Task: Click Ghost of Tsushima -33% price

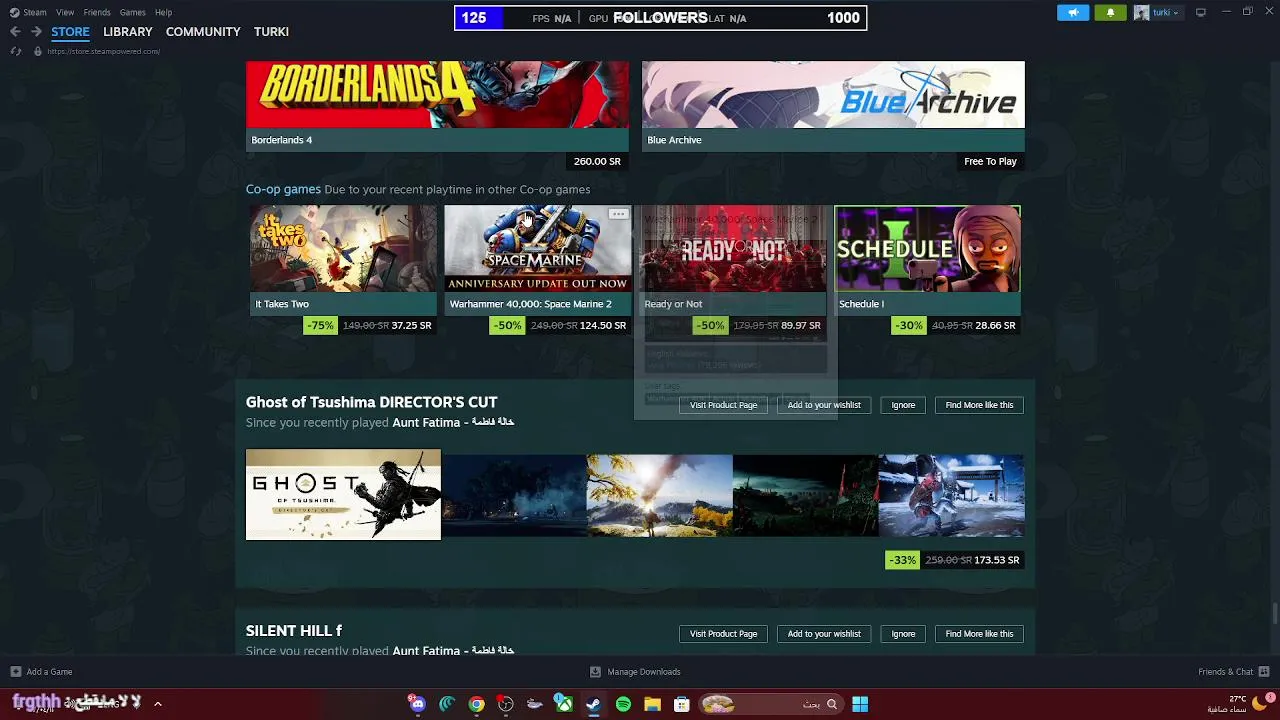Action: click(954, 560)
